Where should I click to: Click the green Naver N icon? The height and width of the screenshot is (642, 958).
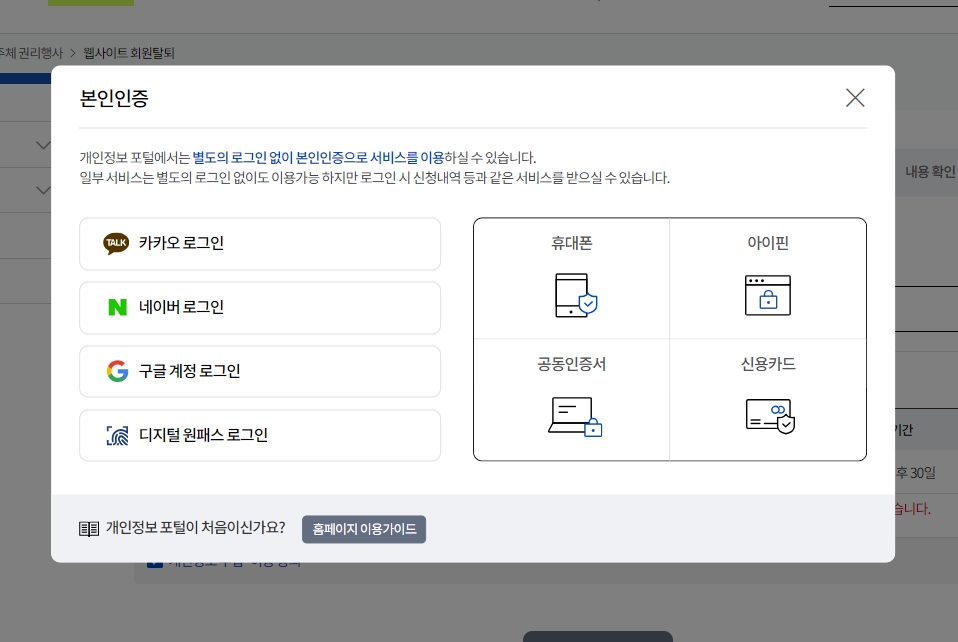[x=117, y=307]
